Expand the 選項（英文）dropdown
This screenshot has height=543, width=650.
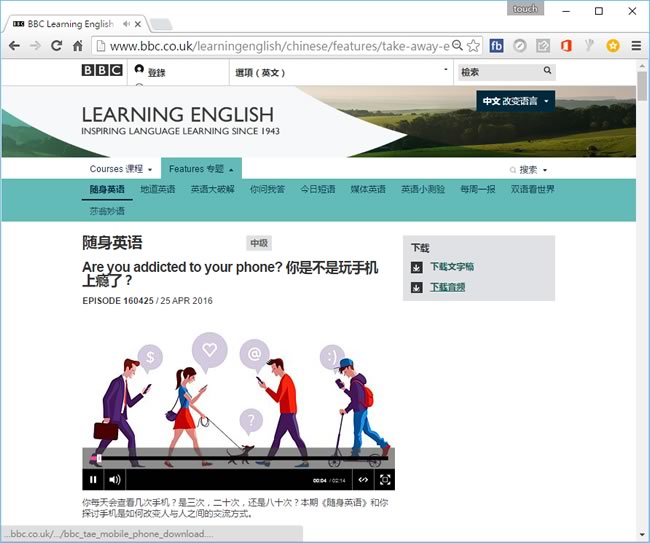point(340,72)
